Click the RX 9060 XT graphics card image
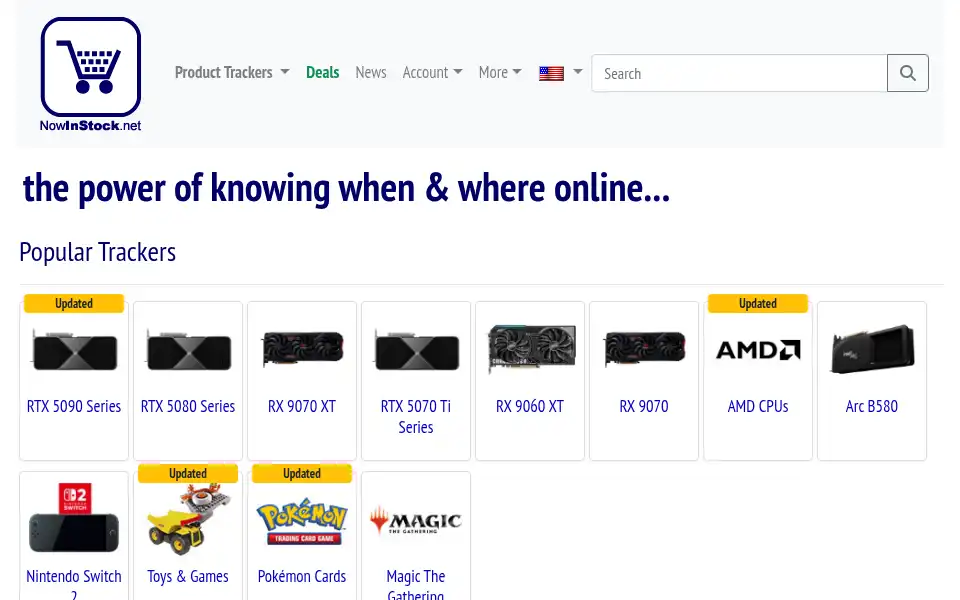This screenshot has width=960, height=600. pos(531,348)
